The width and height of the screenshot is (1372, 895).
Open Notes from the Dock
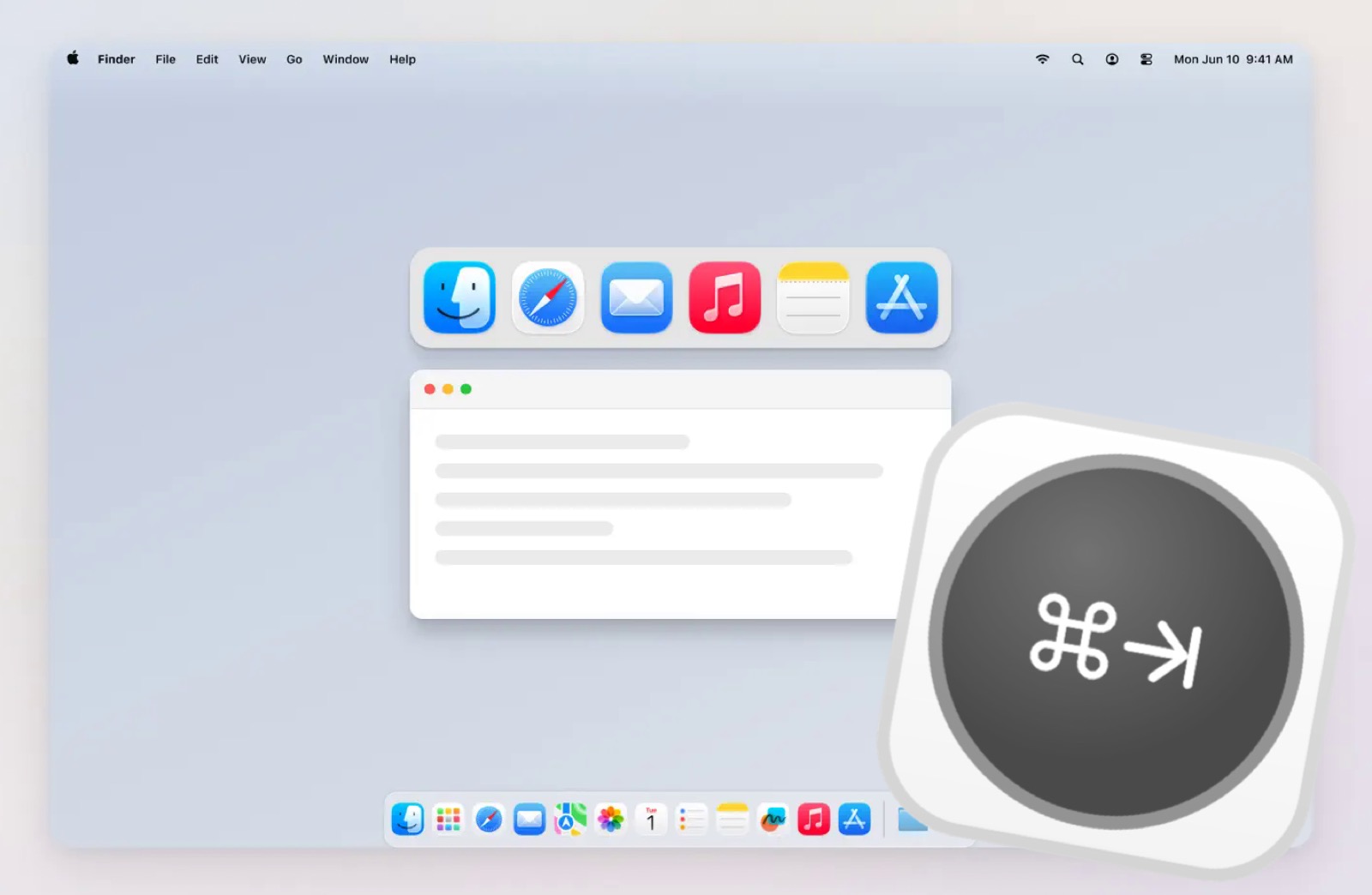732,820
